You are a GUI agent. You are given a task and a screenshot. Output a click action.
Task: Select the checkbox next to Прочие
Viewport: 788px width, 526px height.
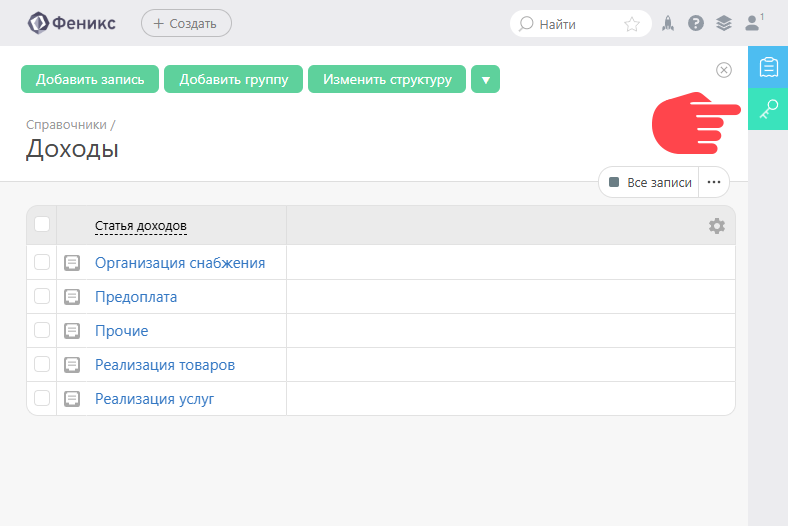click(42, 330)
